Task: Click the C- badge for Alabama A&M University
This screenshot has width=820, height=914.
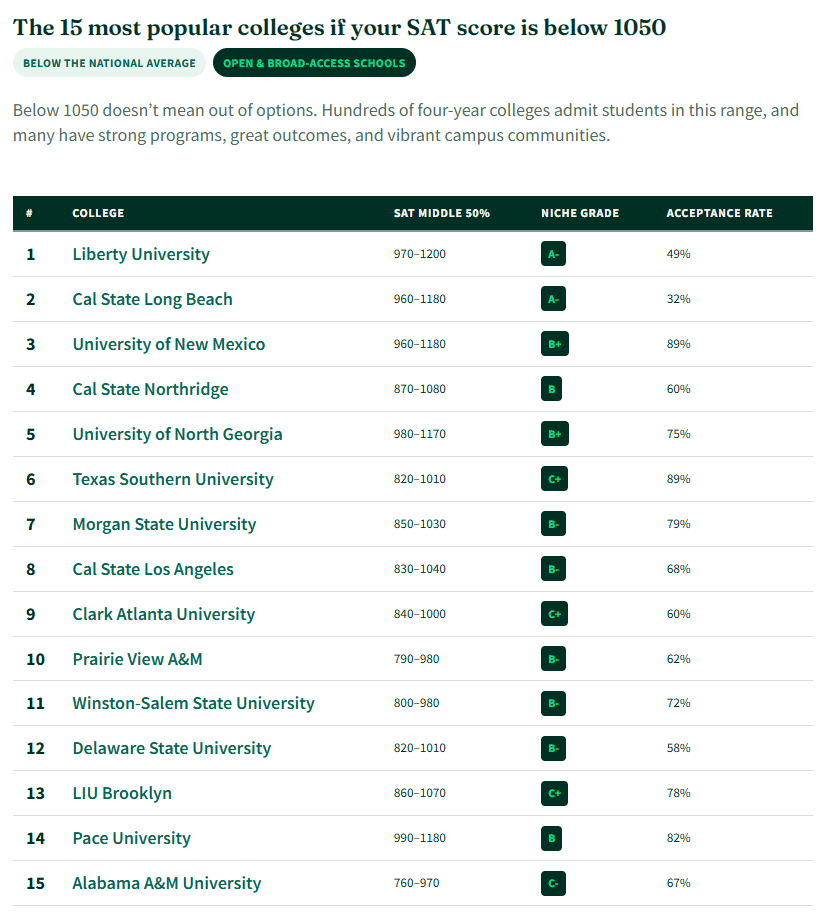Action: coord(553,883)
